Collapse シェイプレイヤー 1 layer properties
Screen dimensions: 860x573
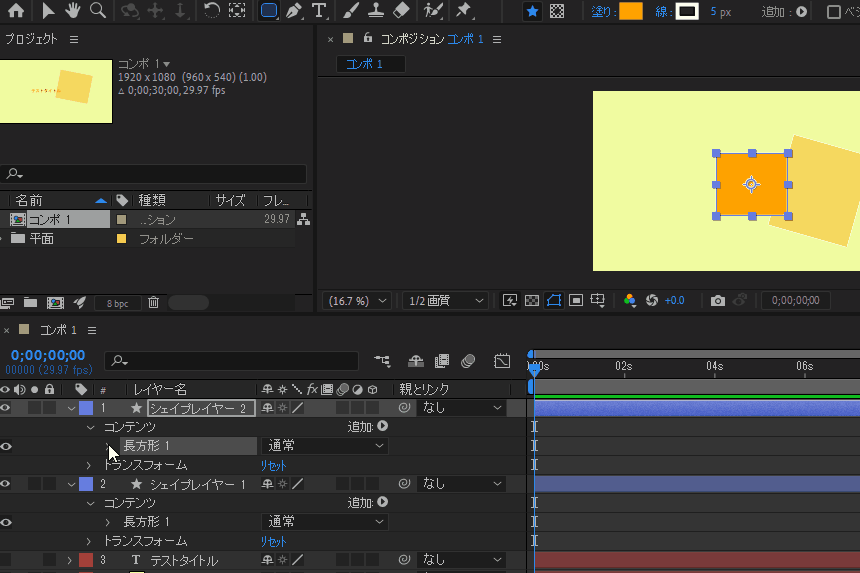coord(71,484)
